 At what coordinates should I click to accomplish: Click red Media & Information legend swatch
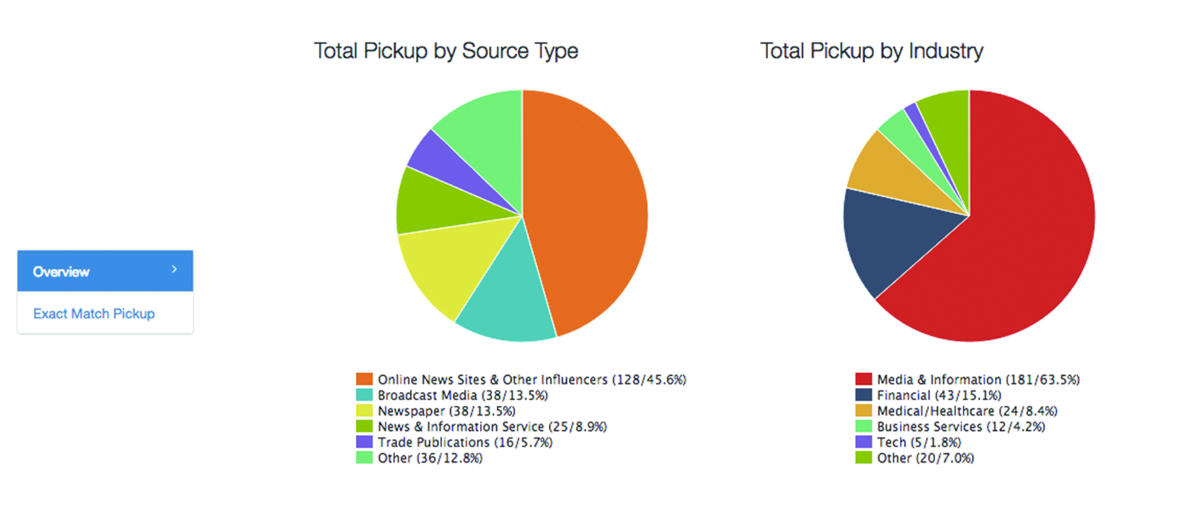click(863, 380)
